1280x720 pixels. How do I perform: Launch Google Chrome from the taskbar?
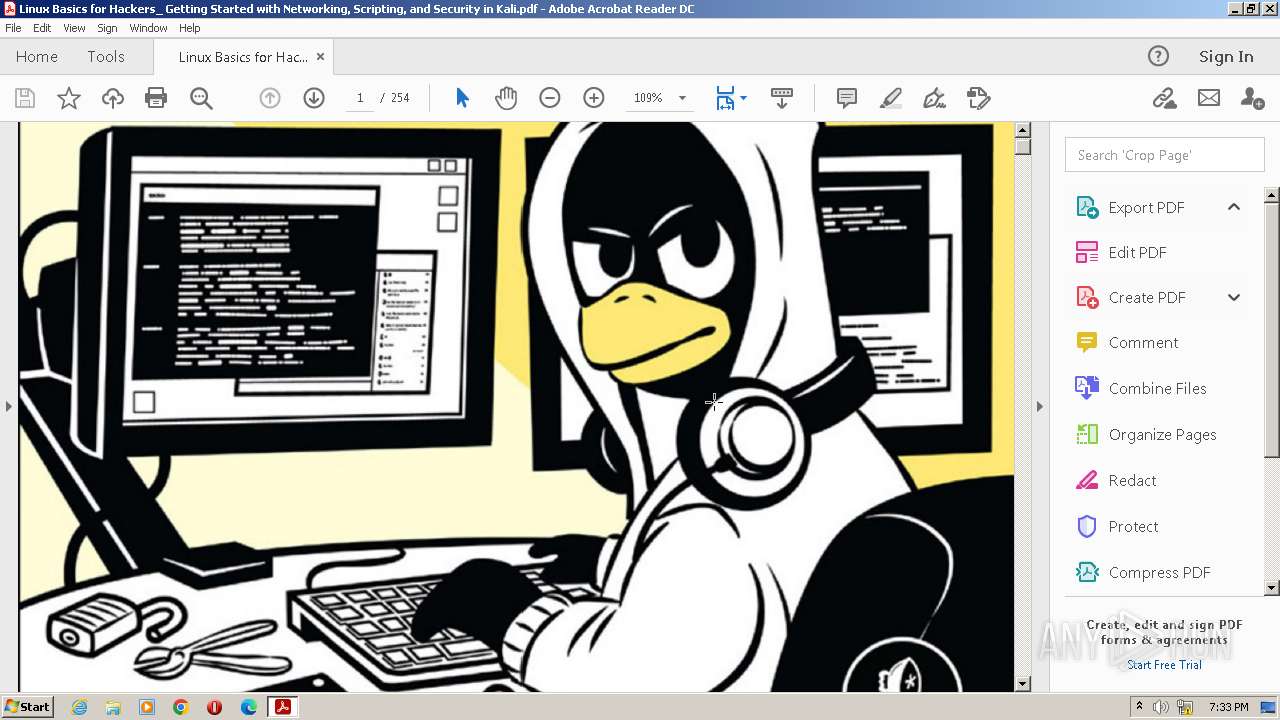coord(181,707)
